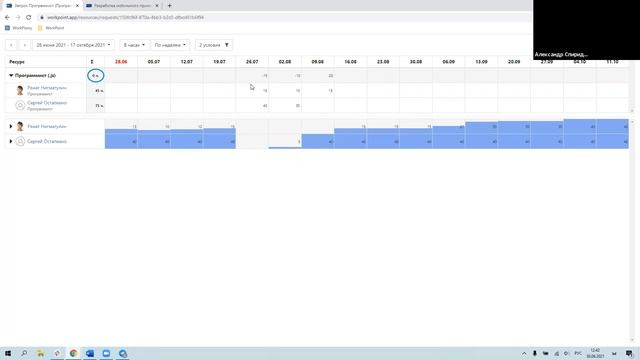Click Сергей's 28.06 workload bar

click(121, 141)
